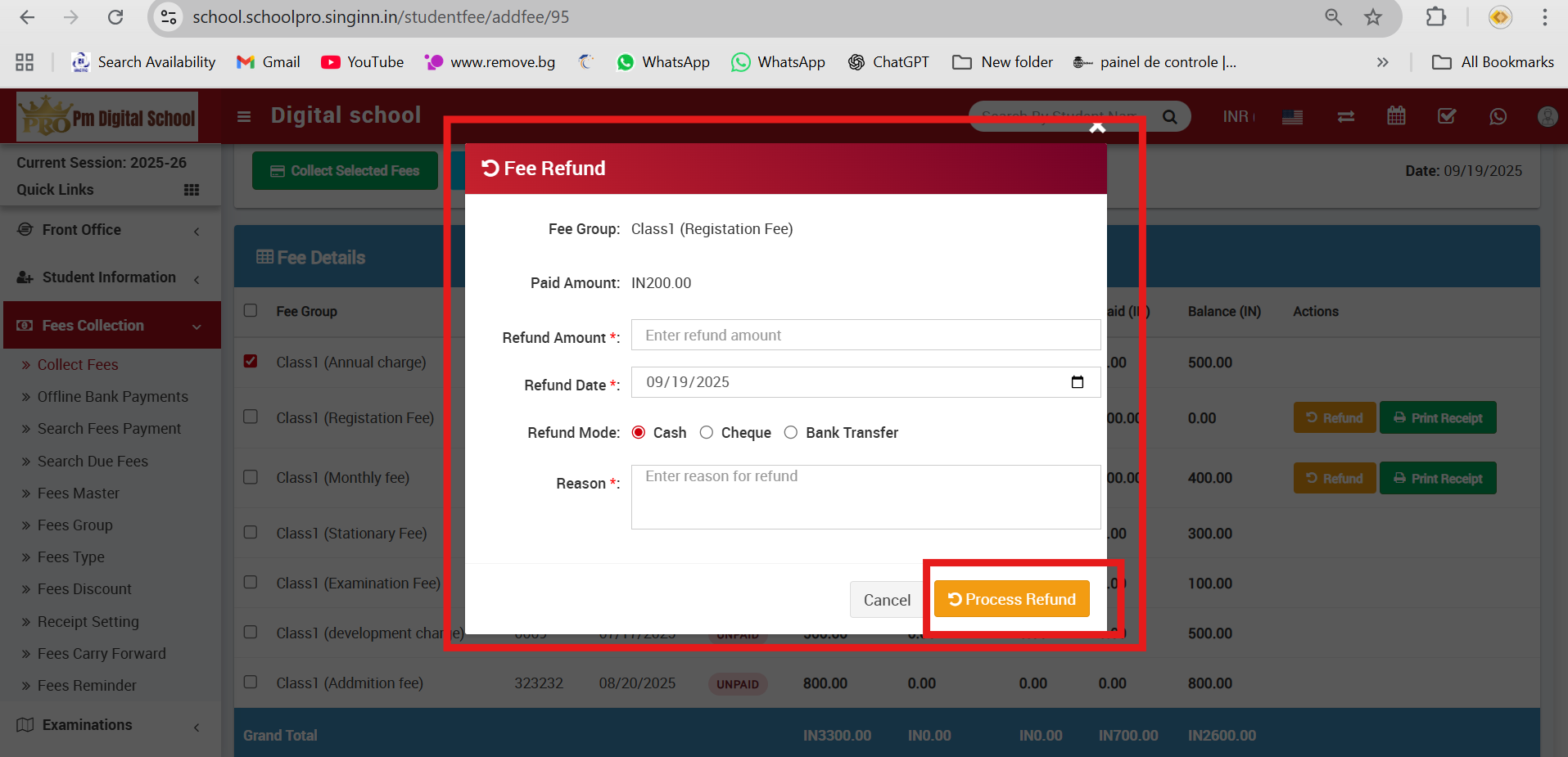Open Quick Links grid icon

(x=192, y=190)
